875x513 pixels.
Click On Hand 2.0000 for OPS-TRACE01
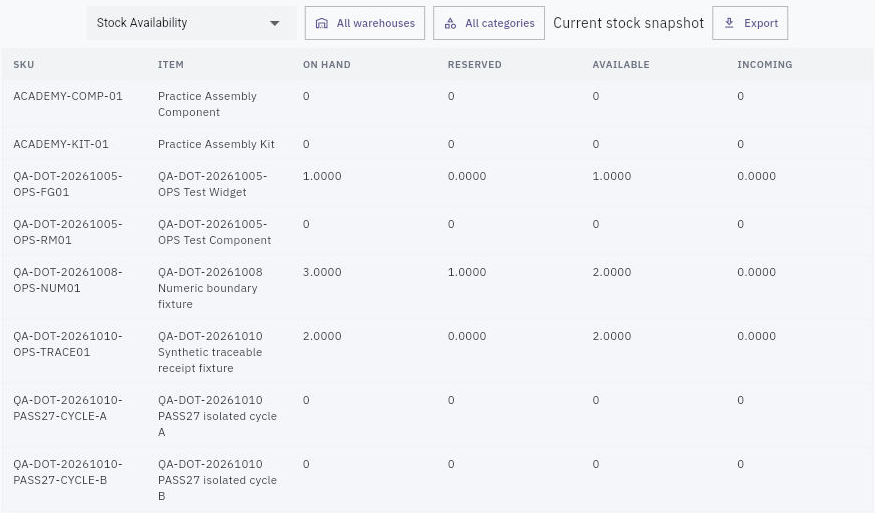322,336
